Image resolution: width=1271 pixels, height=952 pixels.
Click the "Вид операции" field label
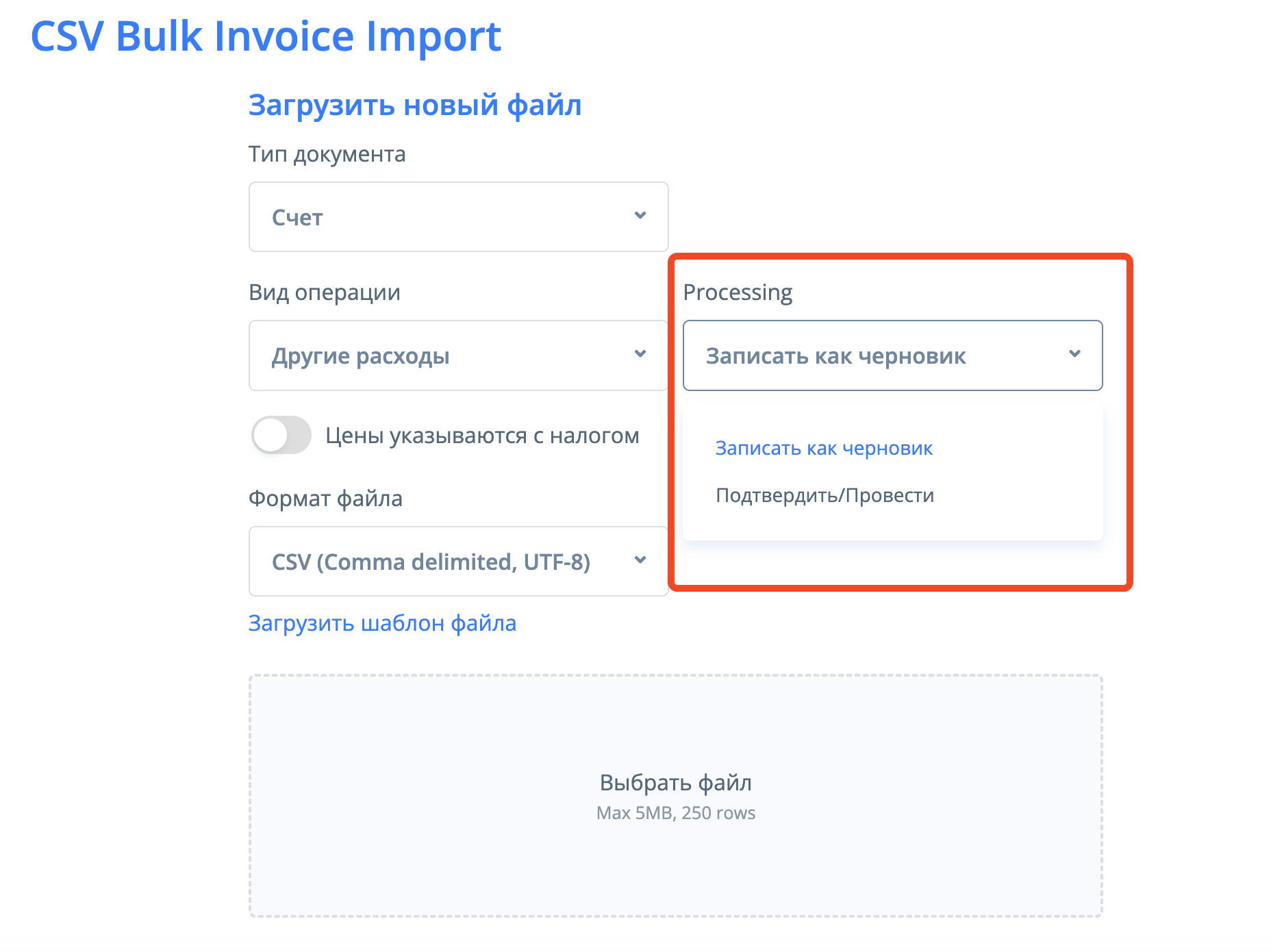(325, 292)
